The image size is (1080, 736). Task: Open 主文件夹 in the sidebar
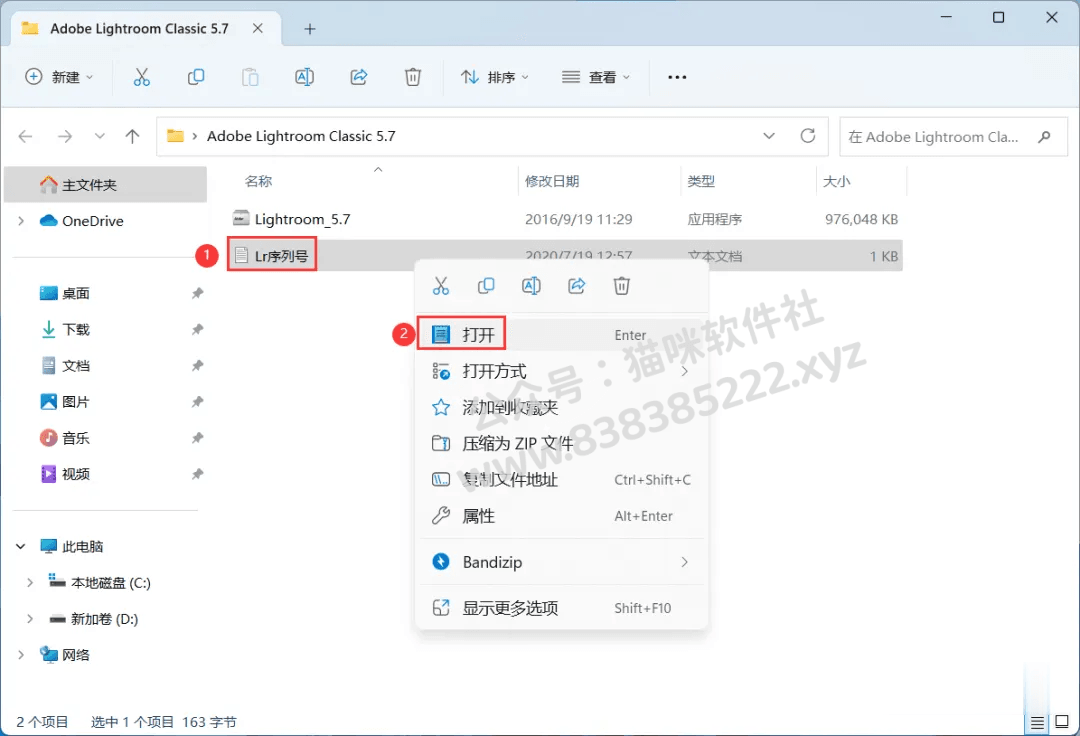[x=105, y=185]
